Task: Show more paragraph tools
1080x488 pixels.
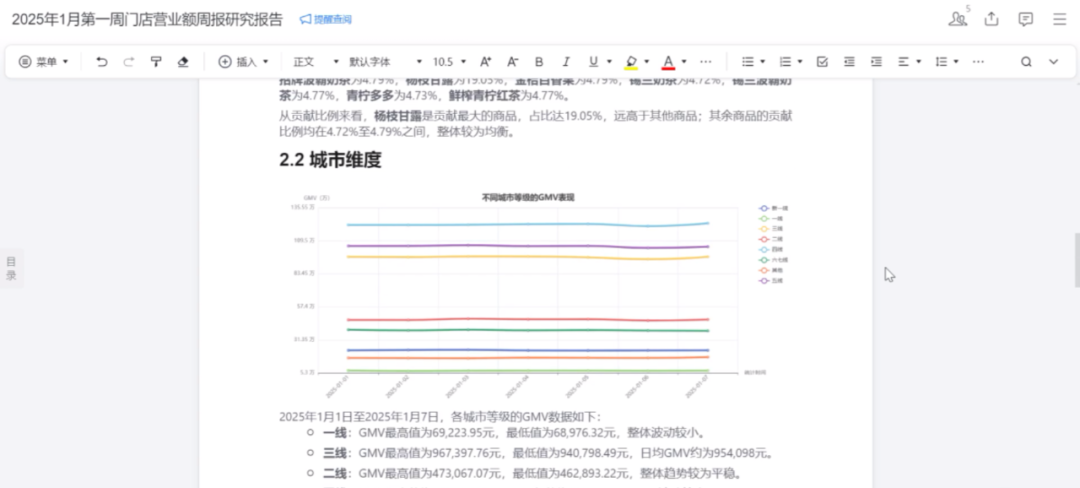Action: pos(978,62)
